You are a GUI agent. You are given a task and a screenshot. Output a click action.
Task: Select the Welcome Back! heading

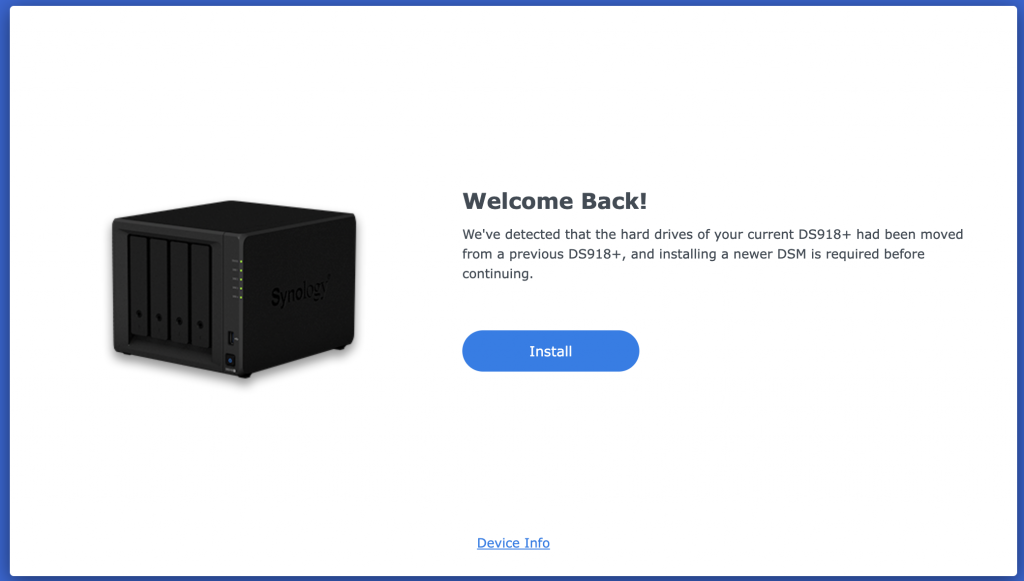(x=554, y=200)
